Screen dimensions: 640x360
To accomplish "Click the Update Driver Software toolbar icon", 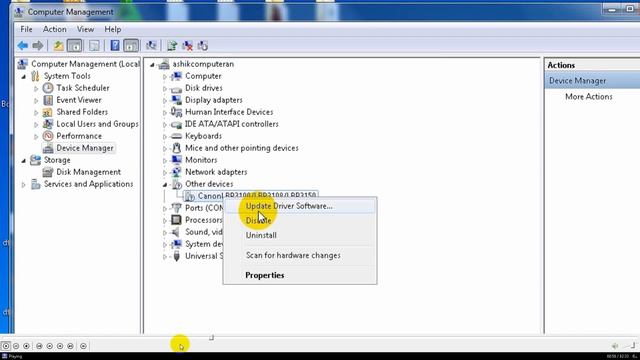I will 172,45.
